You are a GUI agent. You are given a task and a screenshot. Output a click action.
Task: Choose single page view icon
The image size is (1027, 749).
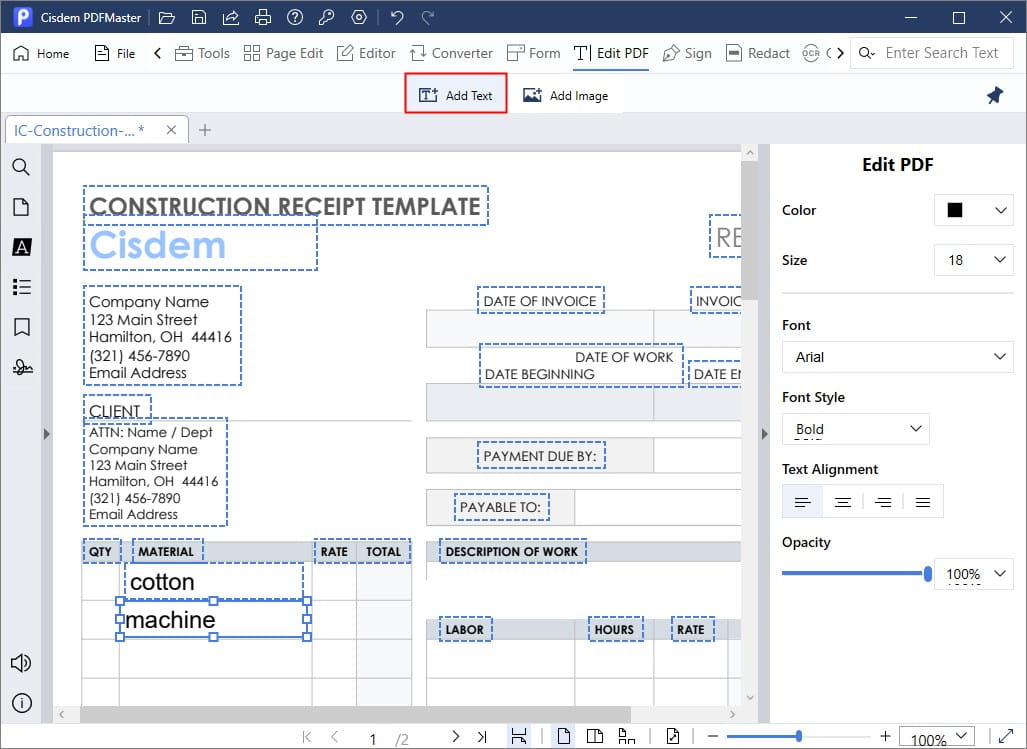pyautogui.click(x=563, y=737)
